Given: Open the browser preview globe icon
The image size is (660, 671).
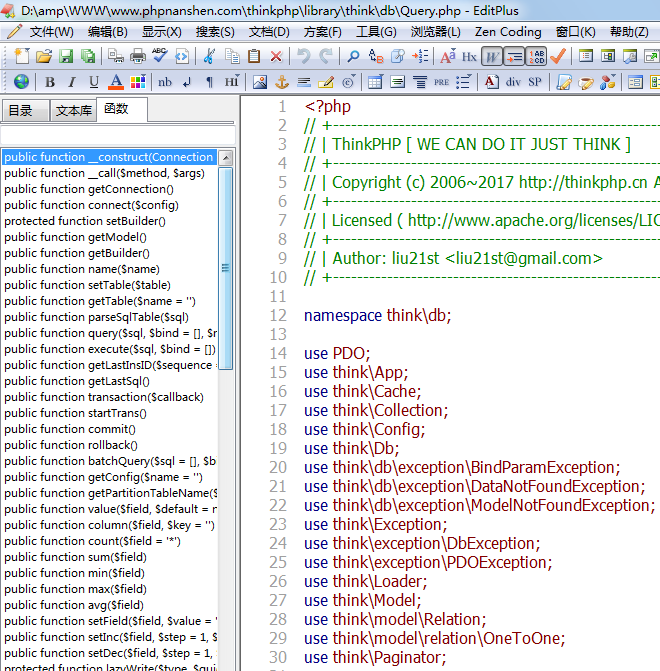Looking at the screenshot, I should click(x=21, y=81).
